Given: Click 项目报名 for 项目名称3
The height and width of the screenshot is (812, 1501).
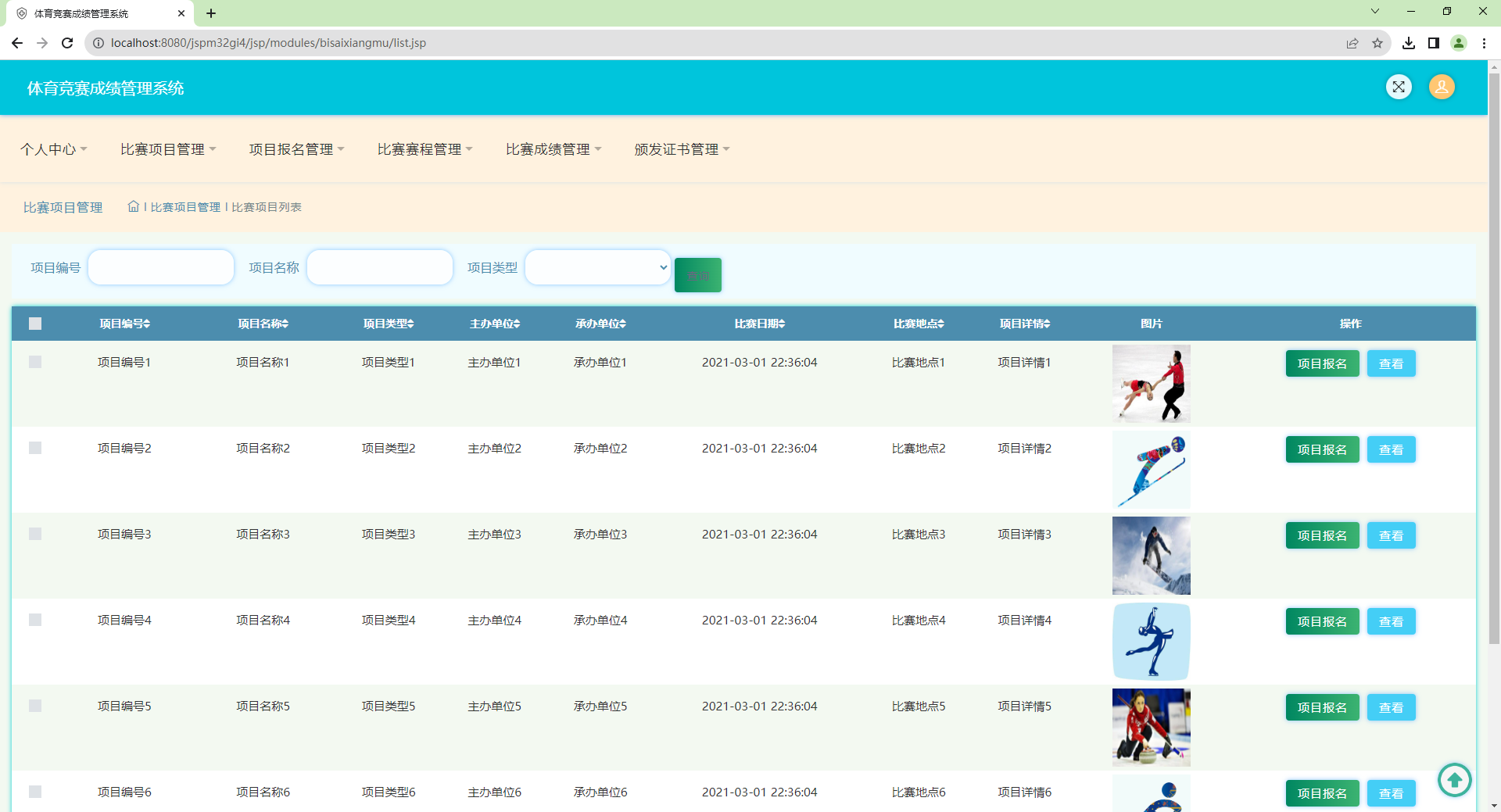Looking at the screenshot, I should coord(1322,535).
